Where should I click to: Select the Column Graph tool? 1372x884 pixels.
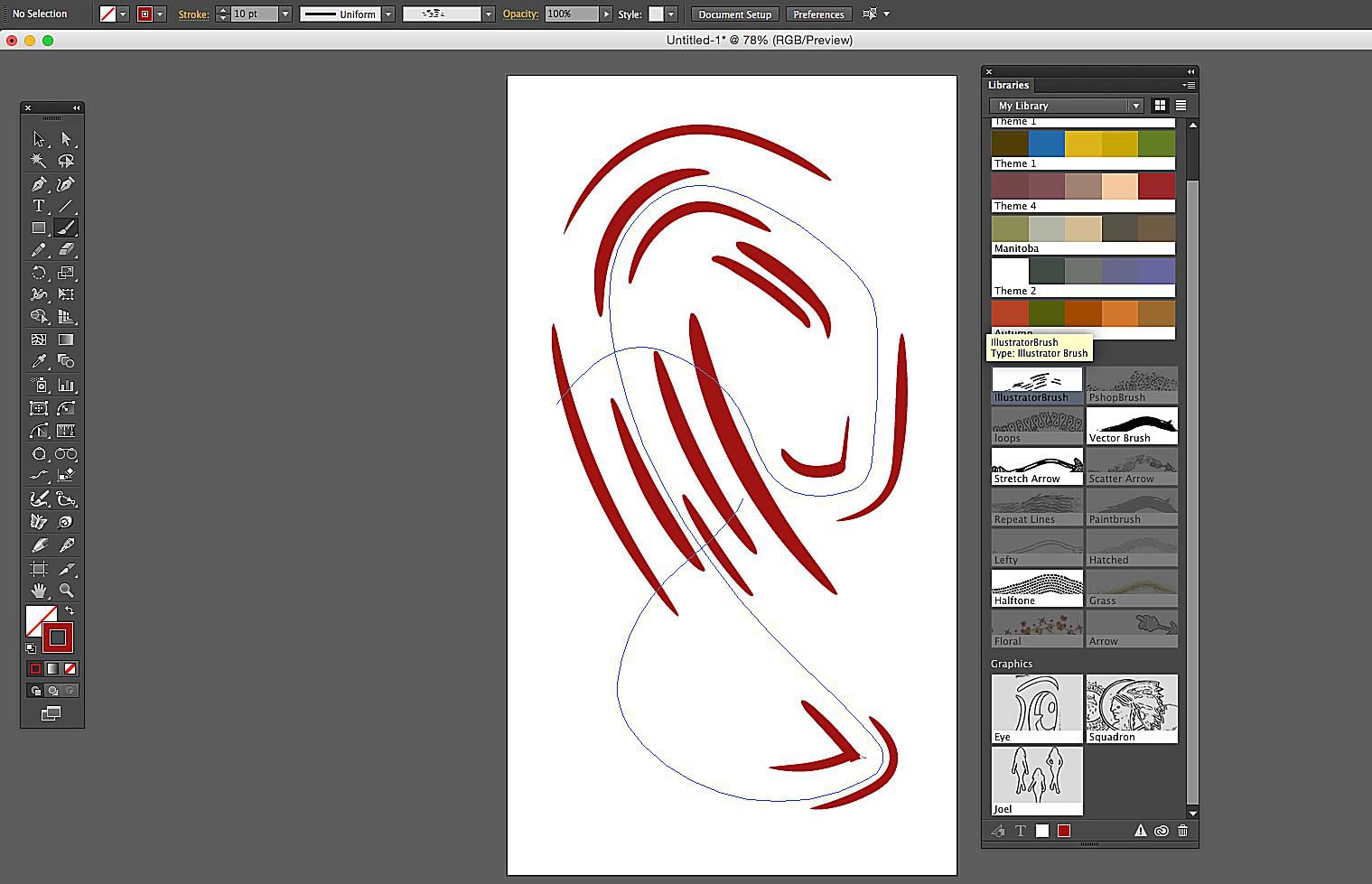[x=66, y=386]
